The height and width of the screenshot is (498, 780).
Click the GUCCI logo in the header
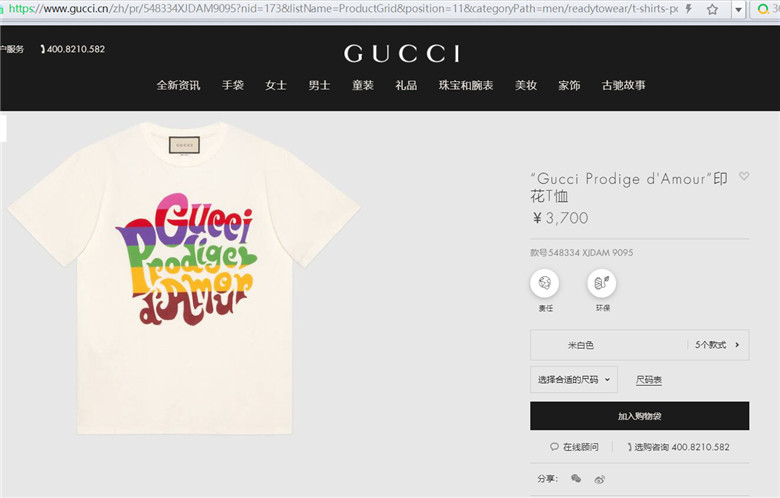coord(402,53)
